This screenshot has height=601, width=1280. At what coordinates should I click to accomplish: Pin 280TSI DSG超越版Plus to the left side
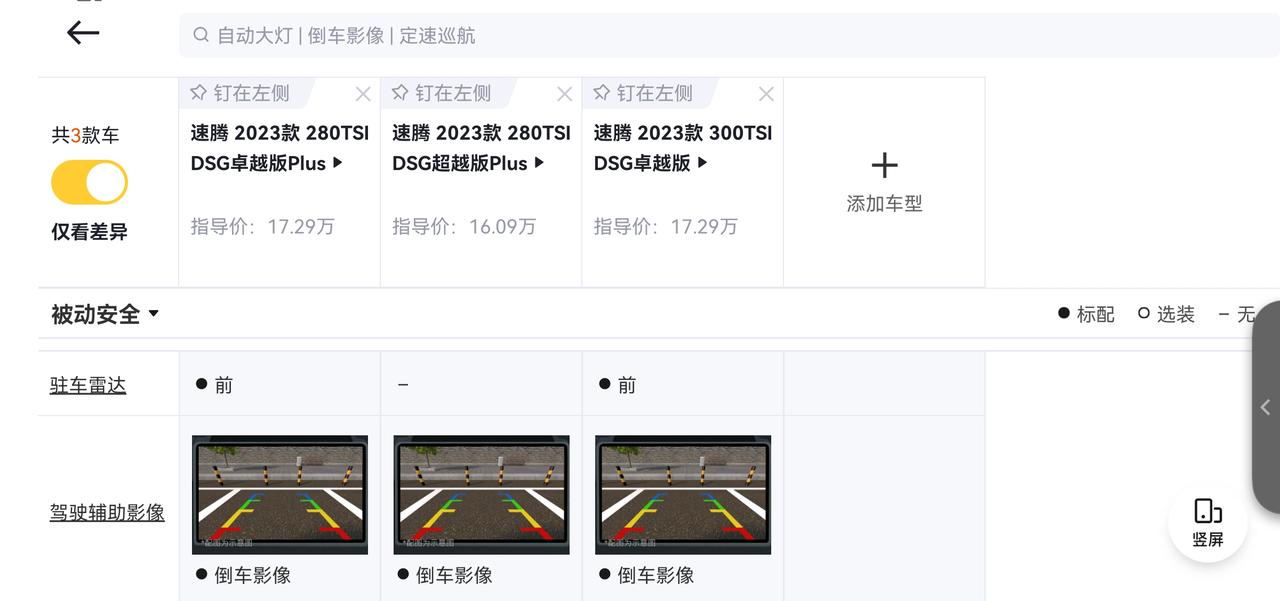click(441, 93)
